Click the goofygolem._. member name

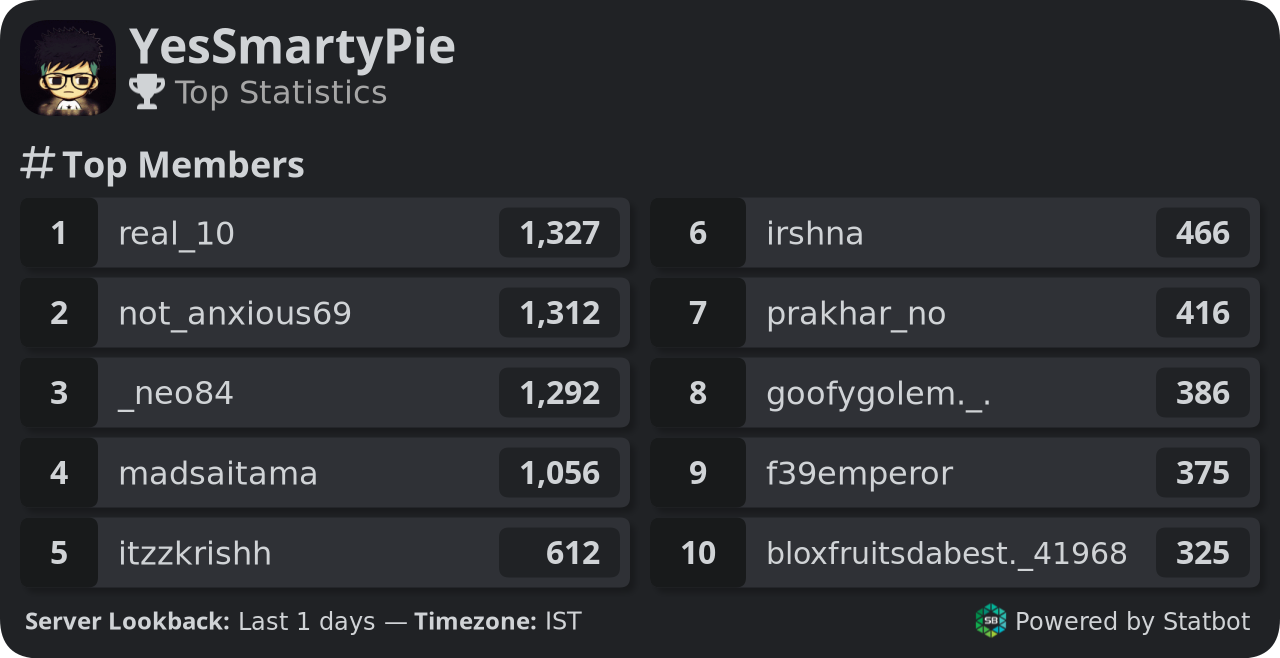879,394
